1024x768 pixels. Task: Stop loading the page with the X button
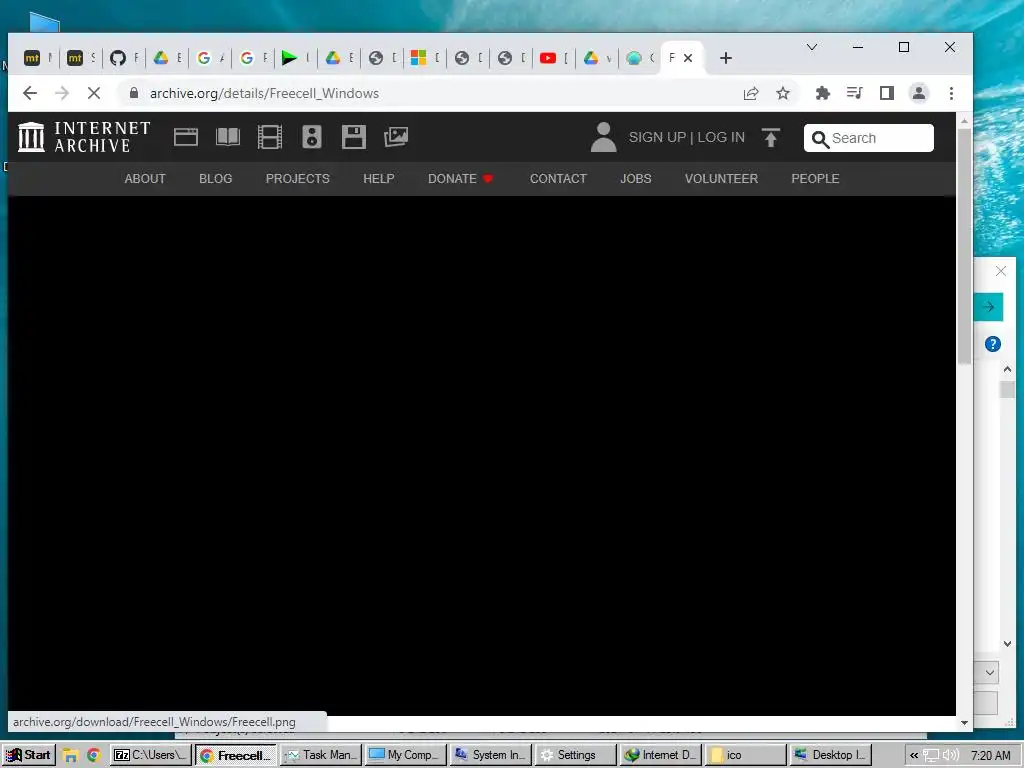(x=94, y=93)
